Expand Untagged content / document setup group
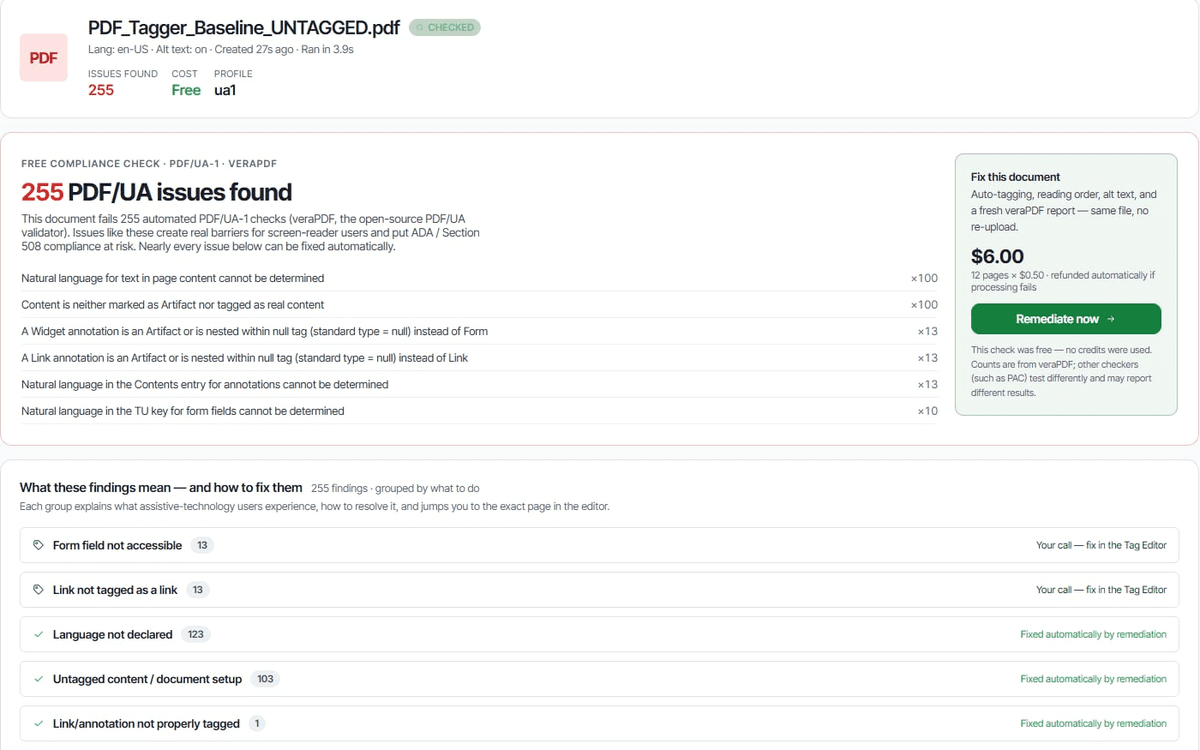This screenshot has height=750, width=1200. click(x=599, y=679)
